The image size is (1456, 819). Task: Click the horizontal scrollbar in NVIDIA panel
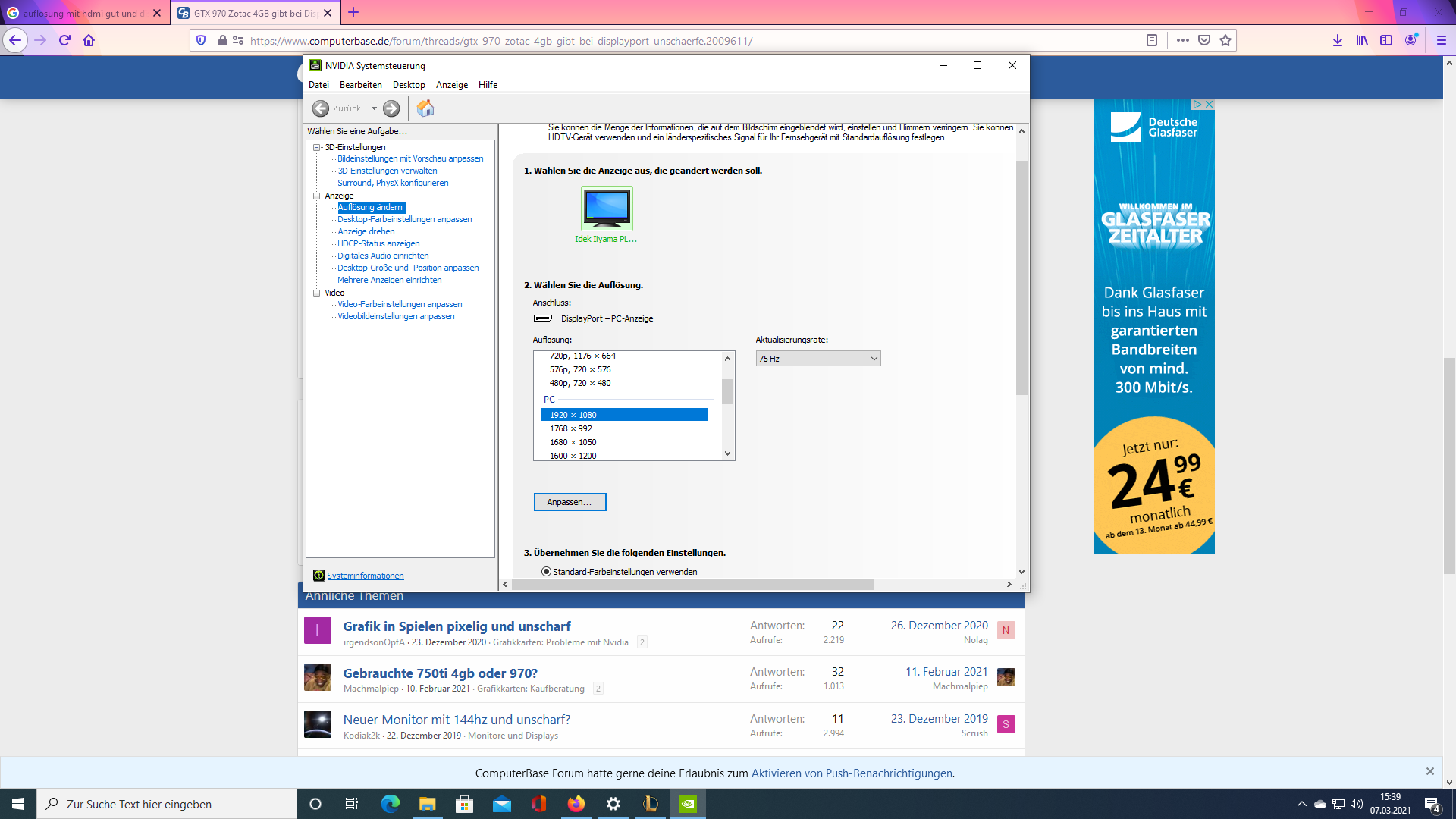(692, 585)
